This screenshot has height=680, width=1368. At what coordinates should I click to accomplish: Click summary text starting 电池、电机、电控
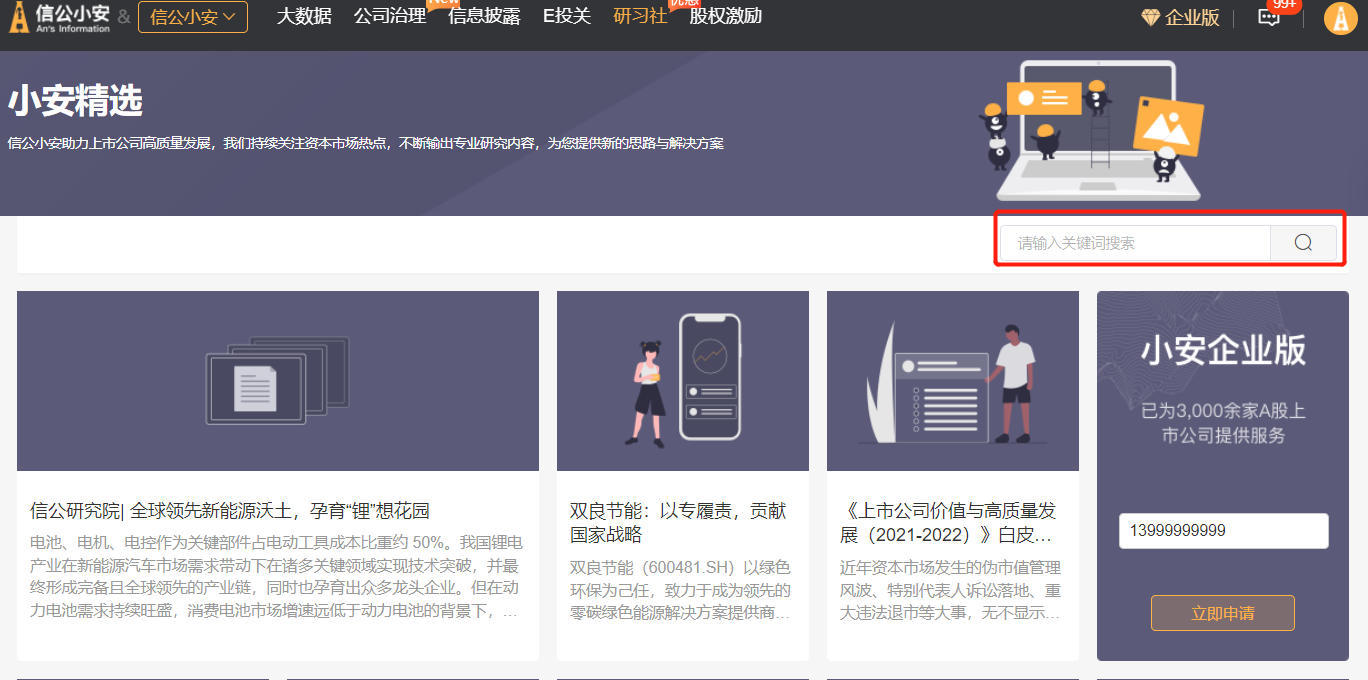(x=276, y=577)
